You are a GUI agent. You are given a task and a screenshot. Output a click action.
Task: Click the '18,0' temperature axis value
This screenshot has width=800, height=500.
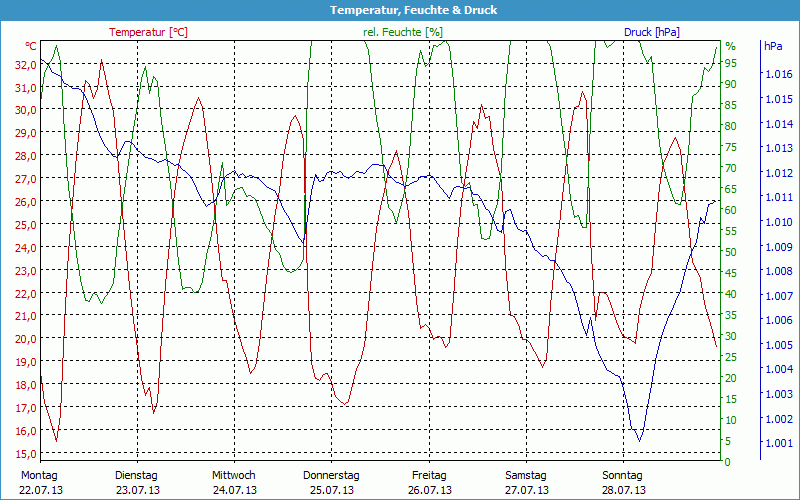tap(26, 385)
